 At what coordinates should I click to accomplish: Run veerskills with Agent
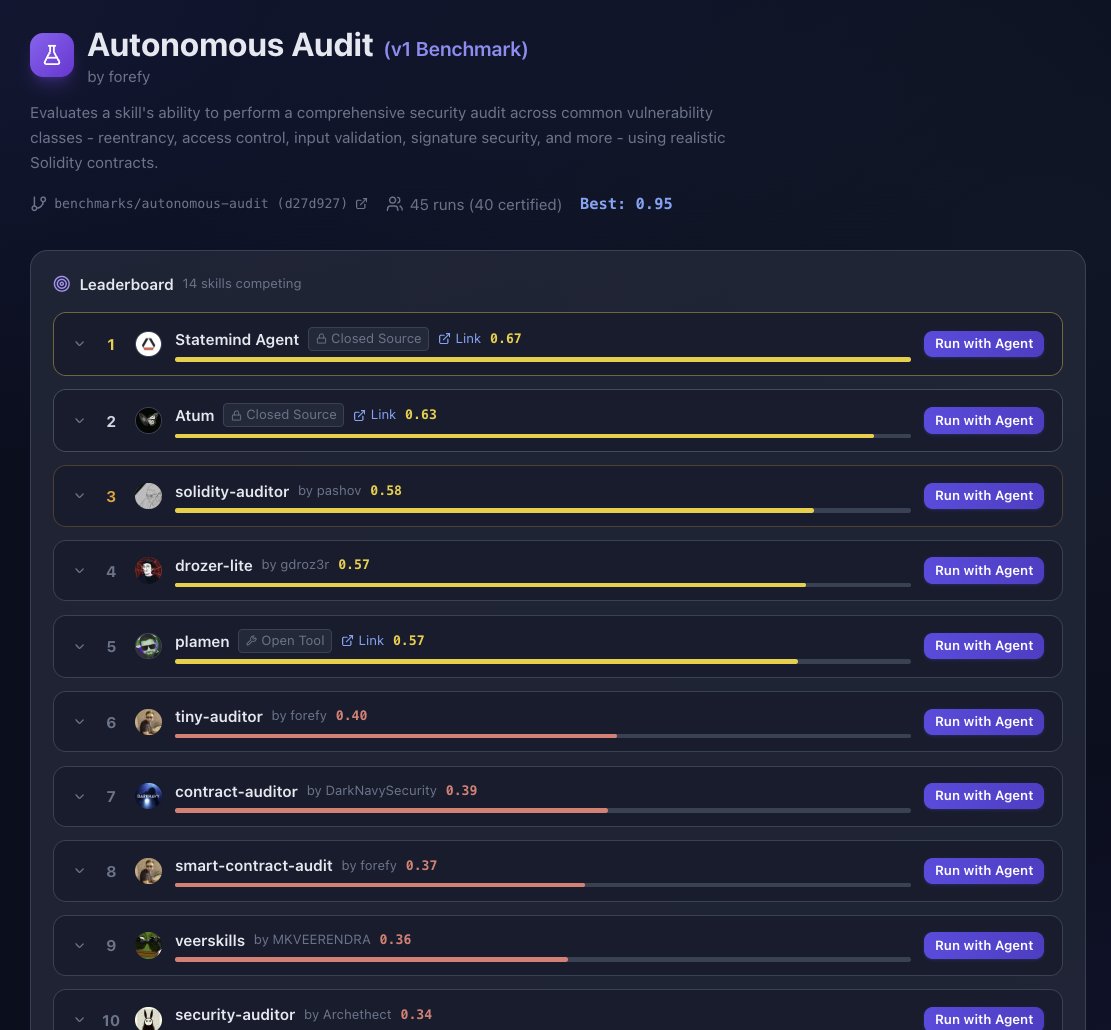[x=983, y=946]
